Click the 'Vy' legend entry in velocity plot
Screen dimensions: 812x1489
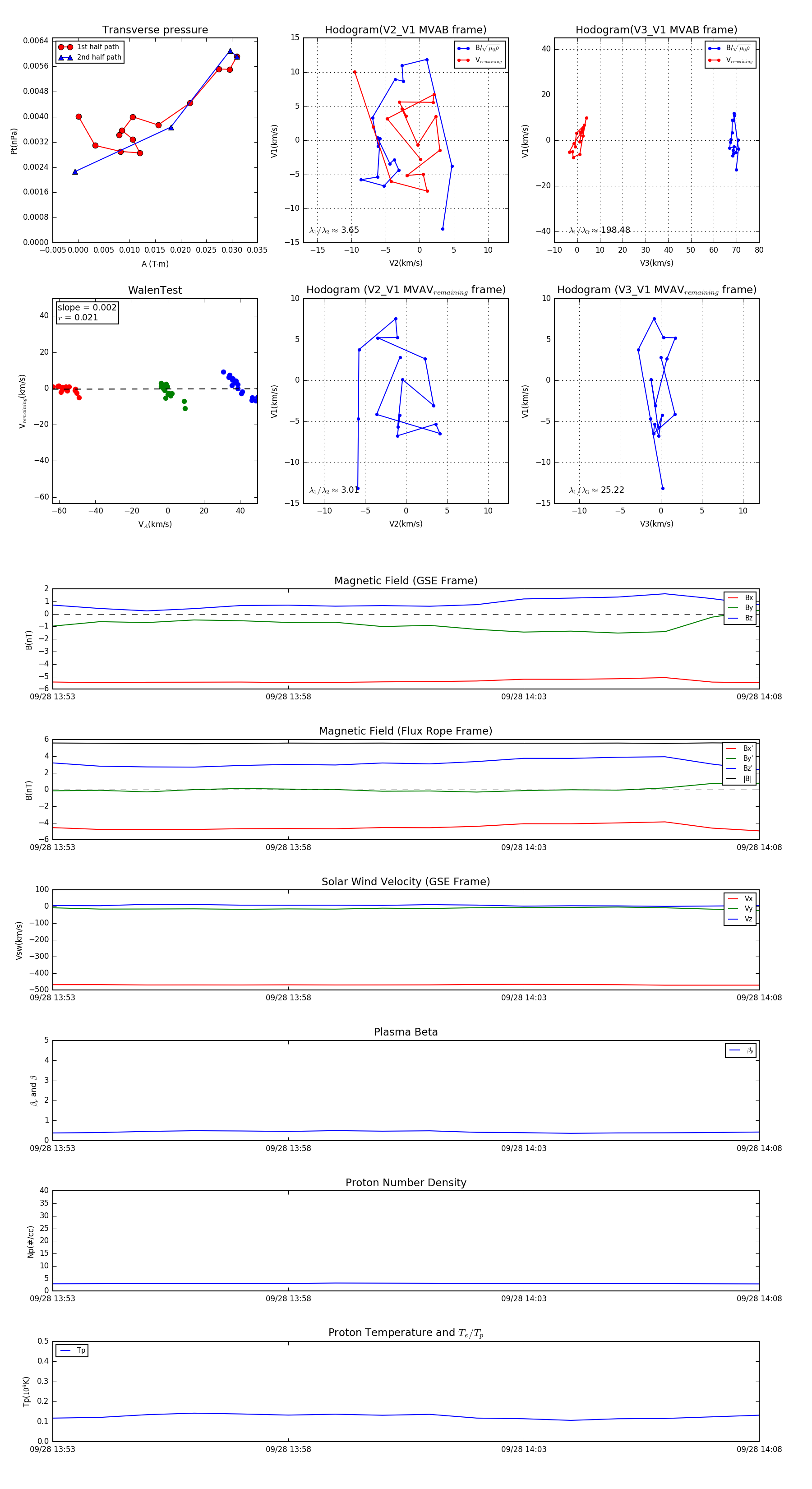(x=740, y=909)
